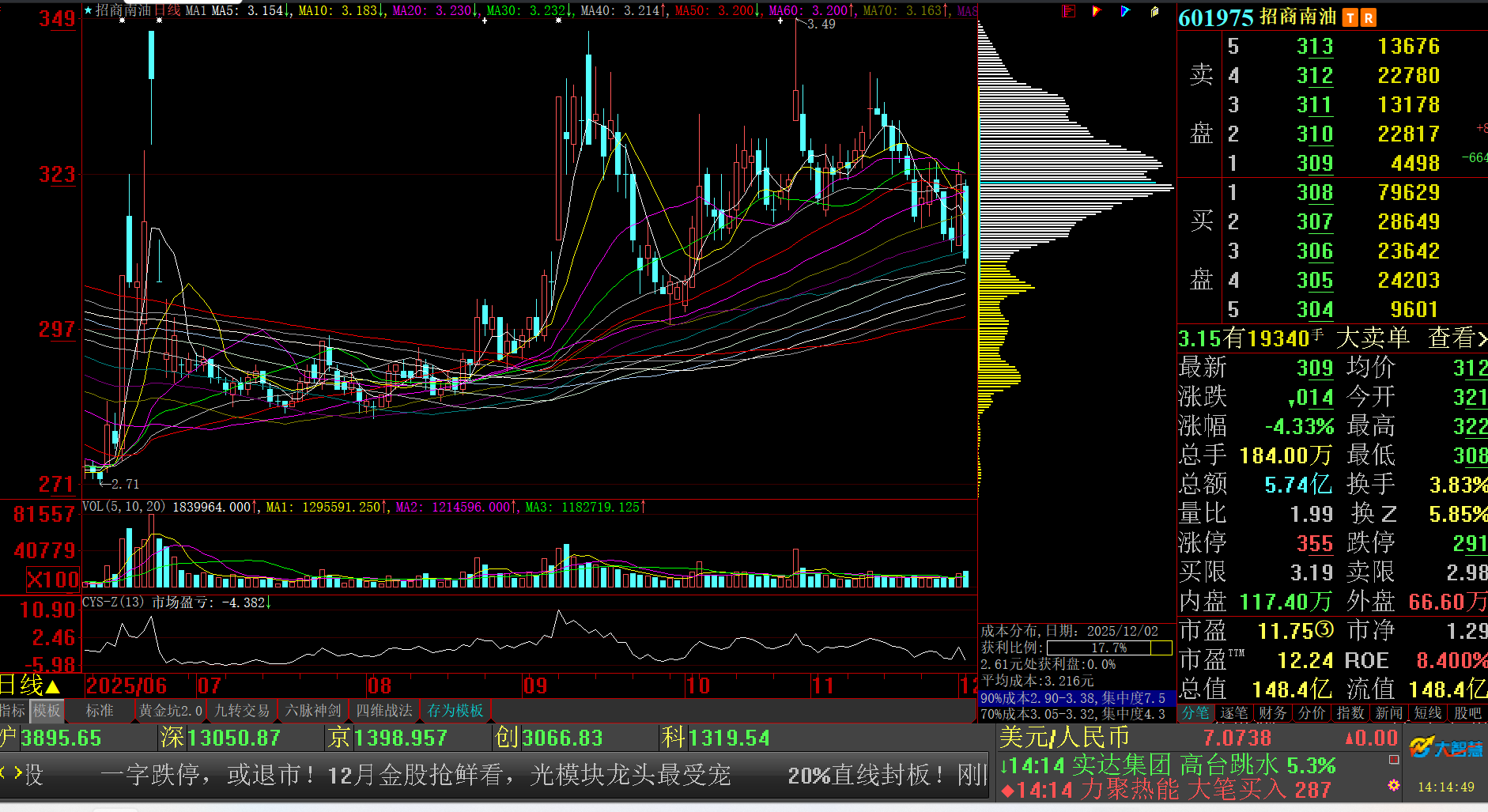Click the left ticker arrow
Screen dimensions: 1488x812
3,772
